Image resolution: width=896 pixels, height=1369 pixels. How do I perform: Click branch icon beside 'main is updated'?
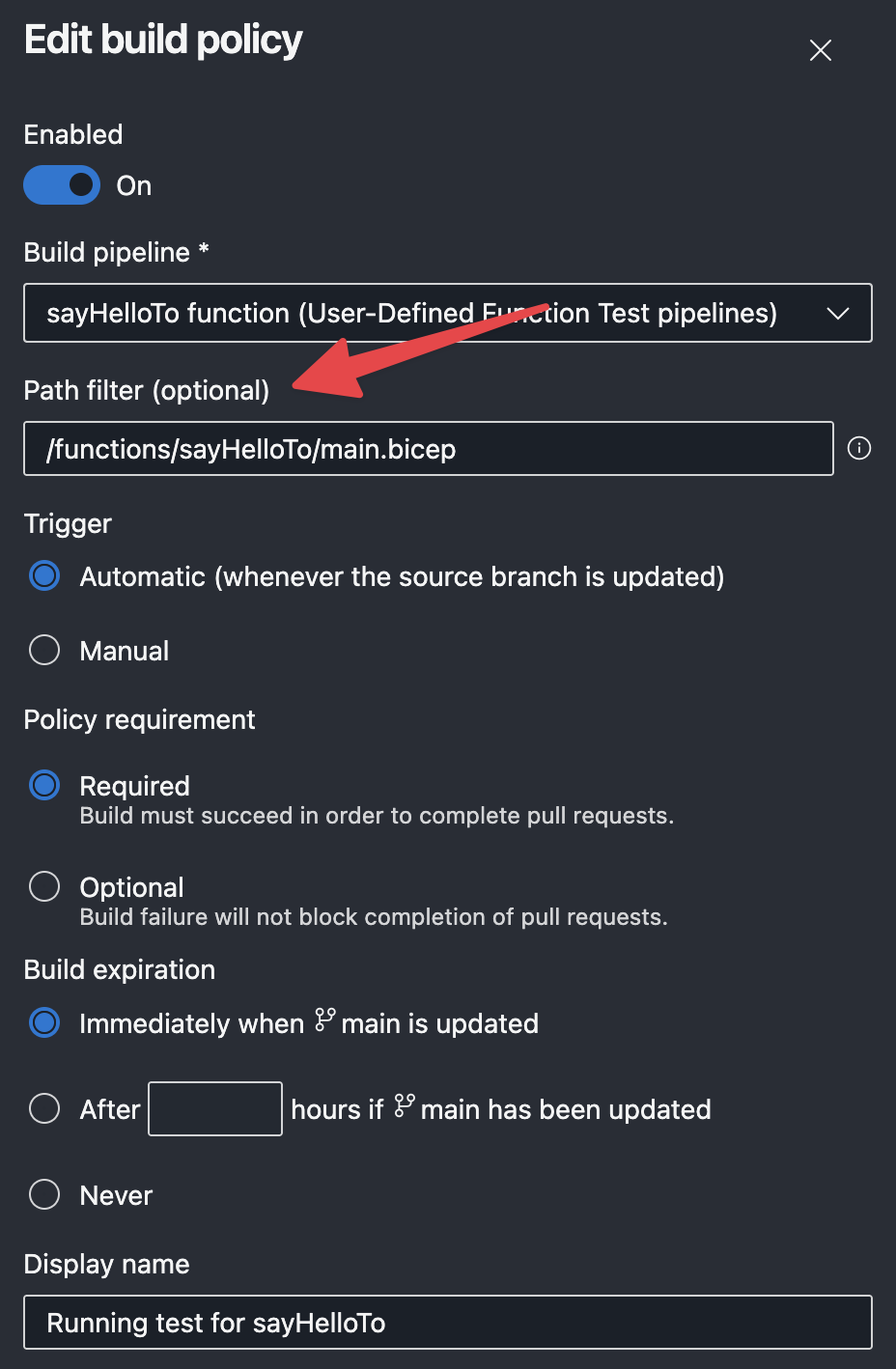tap(325, 1020)
